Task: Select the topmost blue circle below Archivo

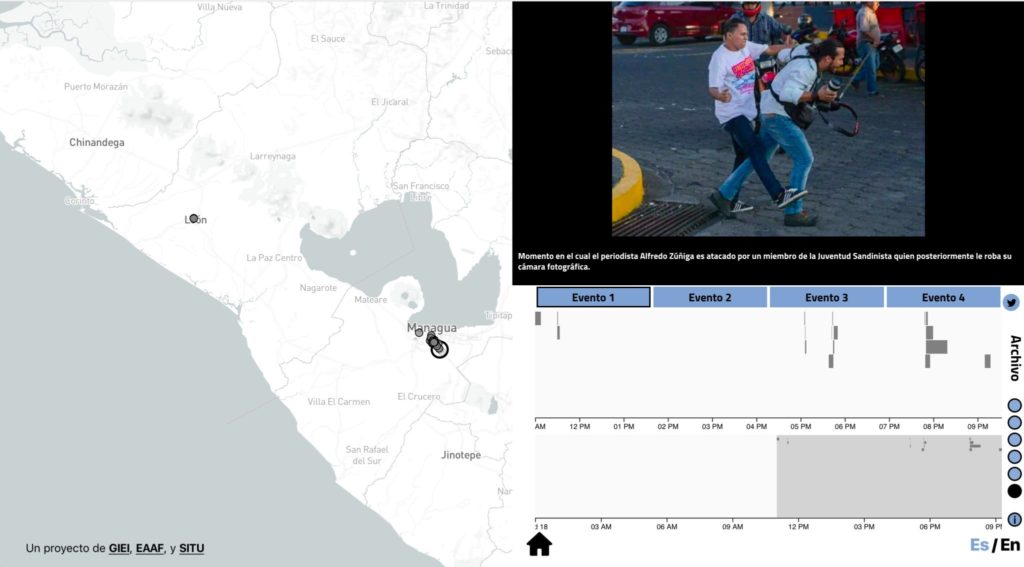Action: 1014,406
